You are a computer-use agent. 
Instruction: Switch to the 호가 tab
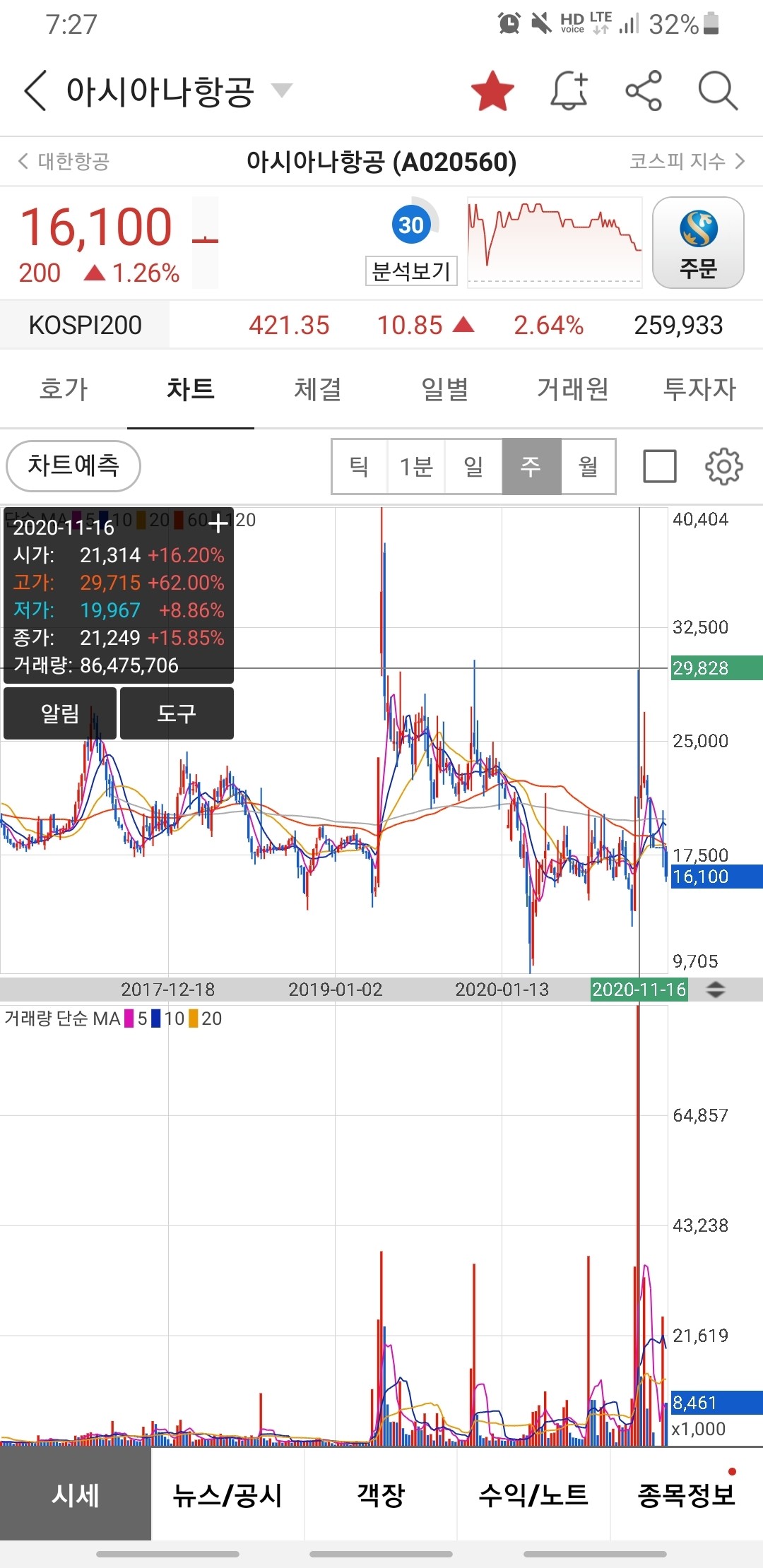click(64, 388)
